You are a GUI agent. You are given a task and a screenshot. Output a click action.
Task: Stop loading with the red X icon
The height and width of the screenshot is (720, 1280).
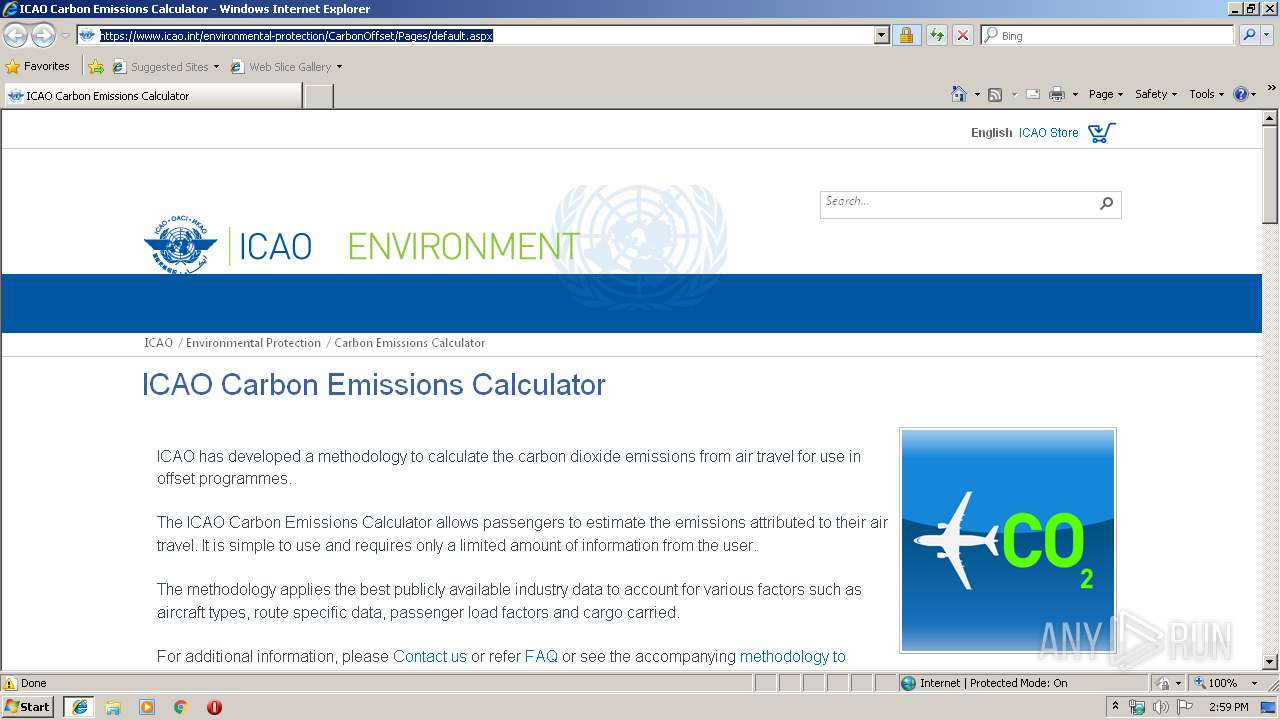pyautogui.click(x=963, y=35)
